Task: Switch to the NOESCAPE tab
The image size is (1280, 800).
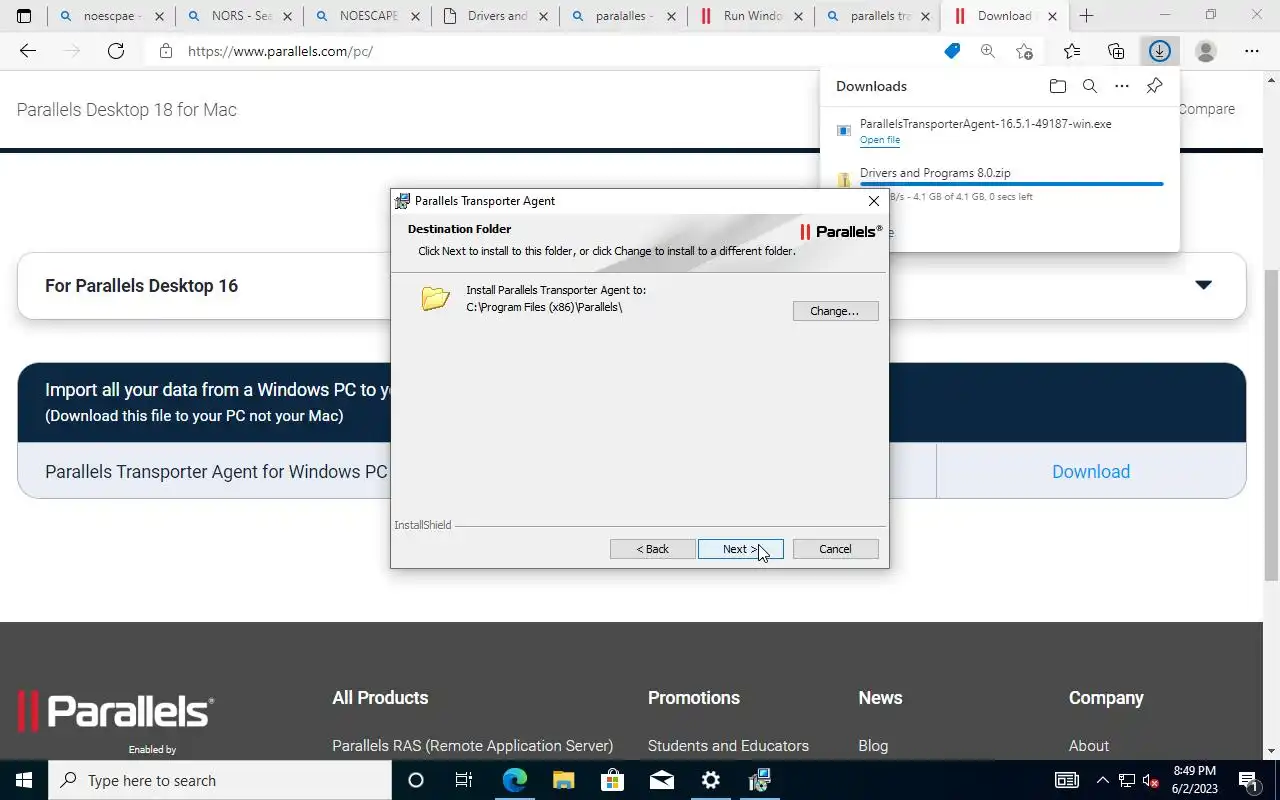Action: coord(367,16)
